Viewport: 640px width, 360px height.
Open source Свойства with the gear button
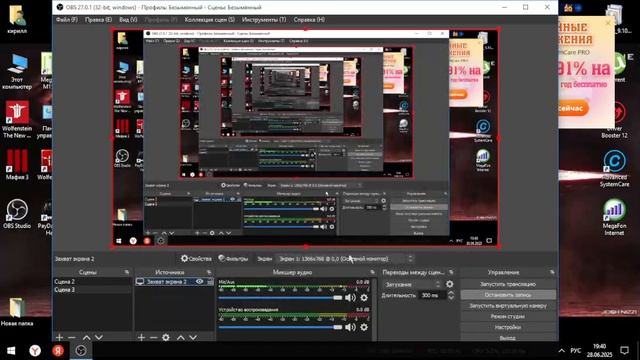(x=196, y=258)
